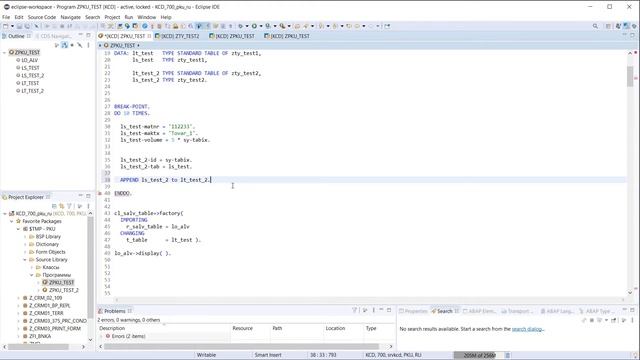Click the heap memory usage bar
This screenshot has height=360, width=640.
tap(479, 355)
